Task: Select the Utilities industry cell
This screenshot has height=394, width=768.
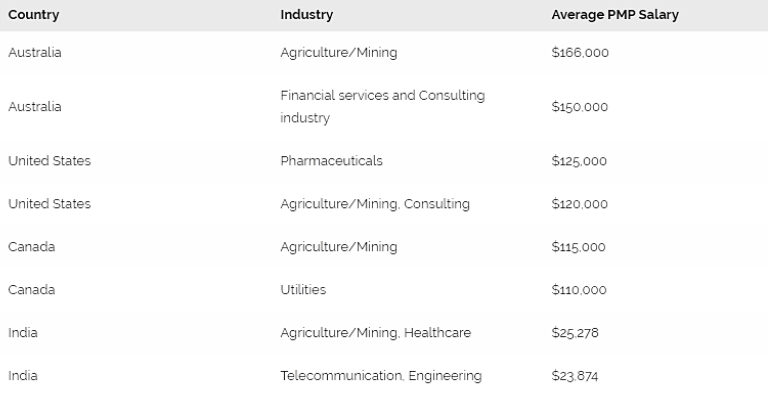Action: click(x=303, y=290)
